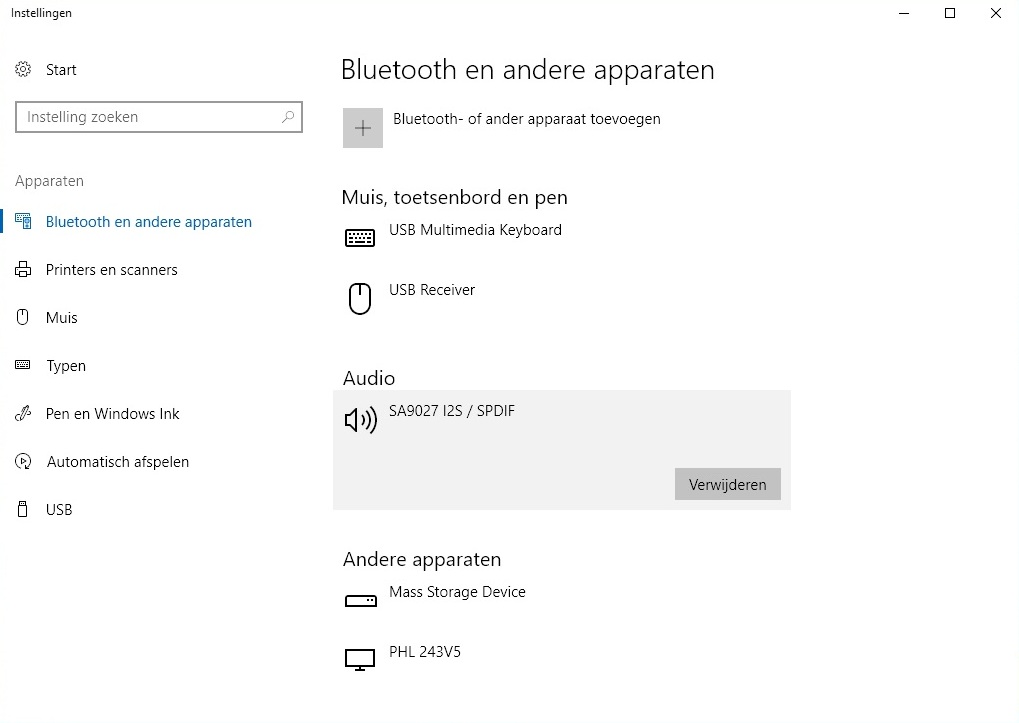The height and width of the screenshot is (723, 1019).
Task: Focus the 'Instelling zoeken' search field
Action: pyautogui.click(x=150, y=117)
